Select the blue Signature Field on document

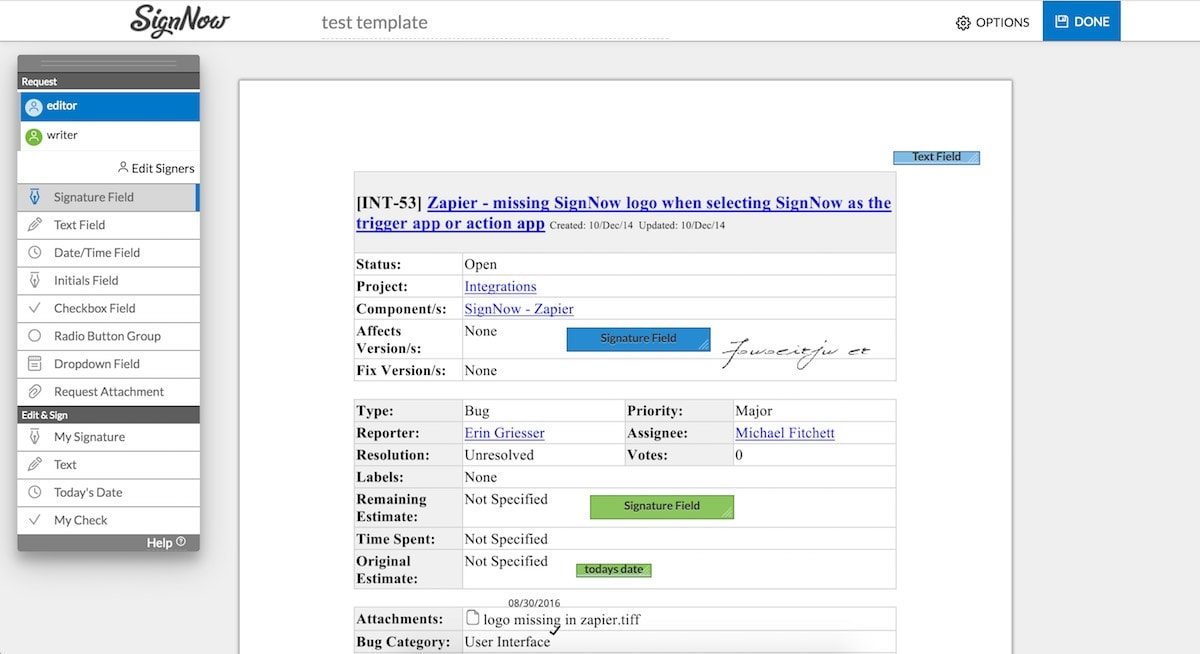638,339
